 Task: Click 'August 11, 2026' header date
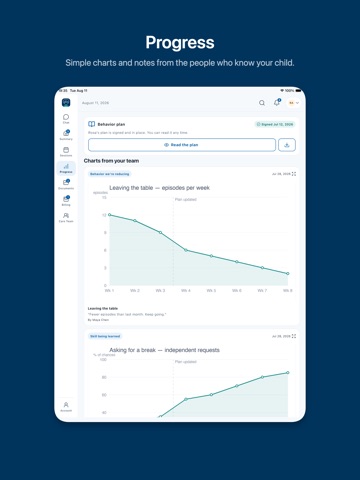tap(96, 103)
